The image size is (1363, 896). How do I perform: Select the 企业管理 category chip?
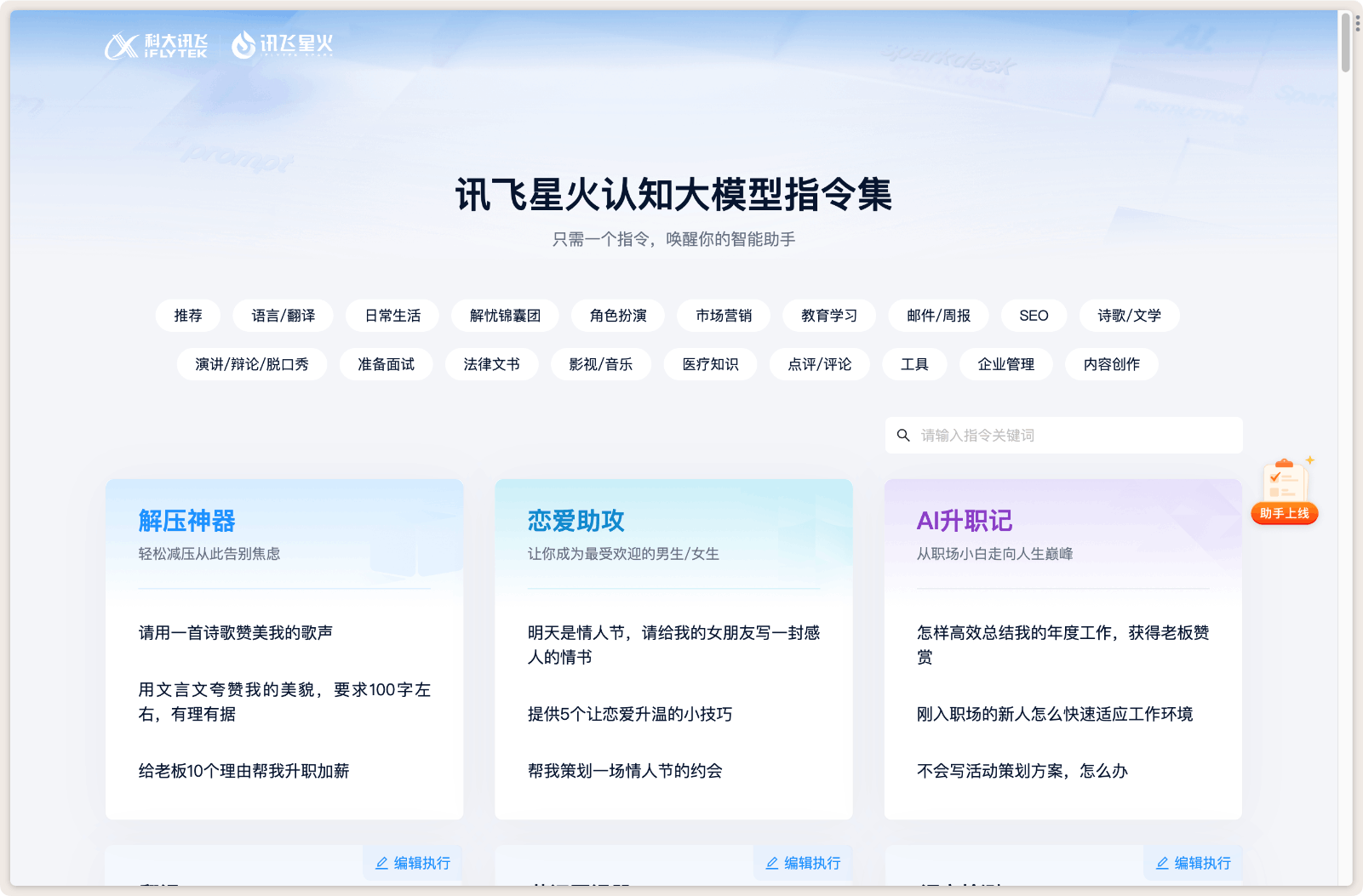[1005, 364]
